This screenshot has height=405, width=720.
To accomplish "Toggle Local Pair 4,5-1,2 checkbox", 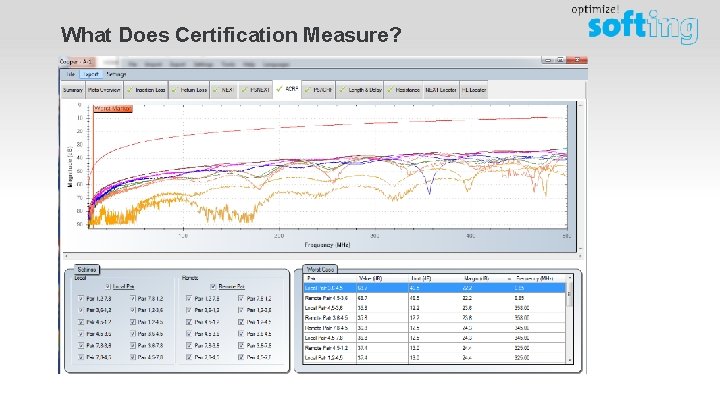I will pyautogui.click(x=81, y=322).
